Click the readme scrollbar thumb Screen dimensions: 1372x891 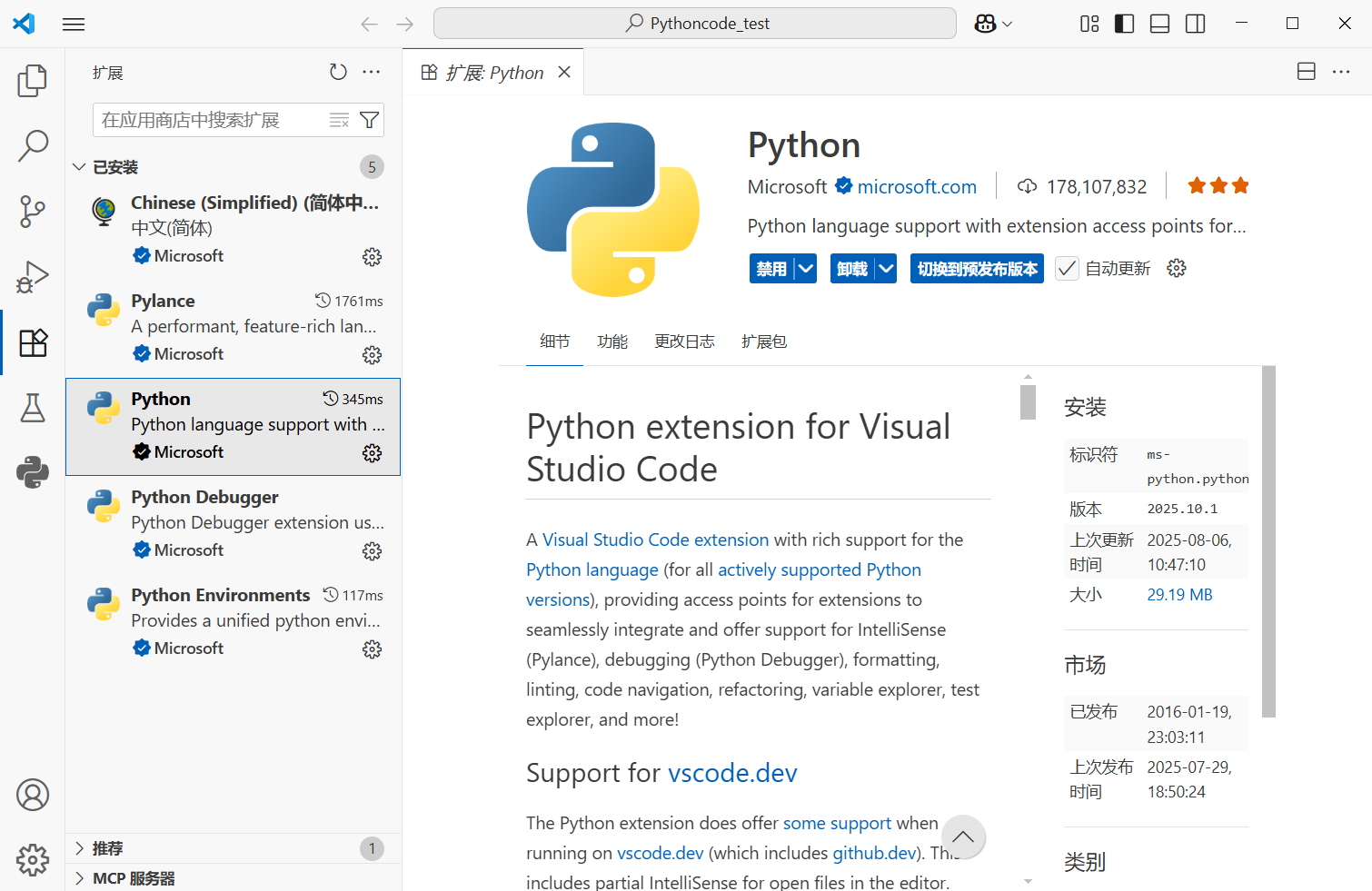click(1028, 402)
